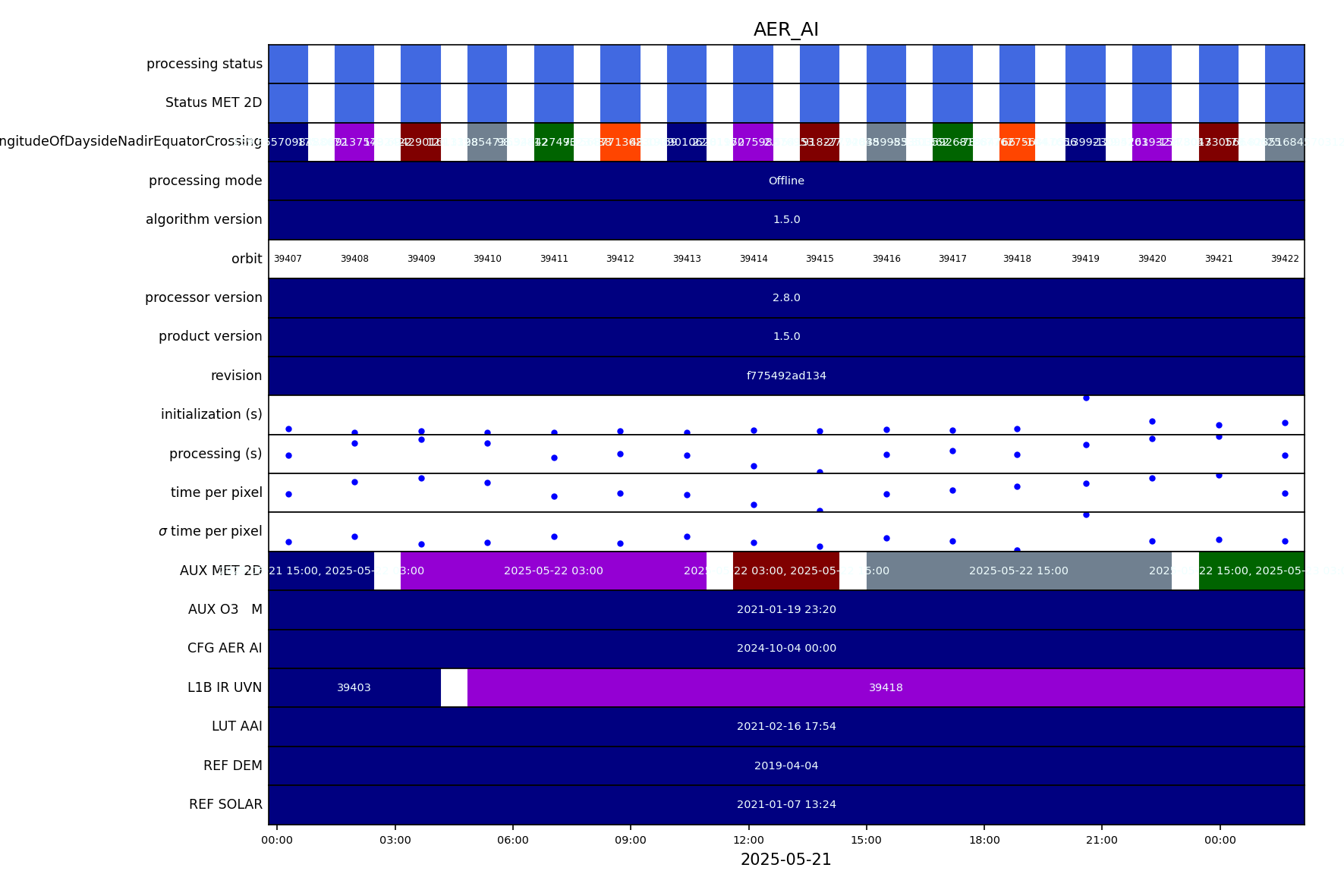Click the Offline processing mode bar
Screen dimensions: 1344x896
coord(785,181)
